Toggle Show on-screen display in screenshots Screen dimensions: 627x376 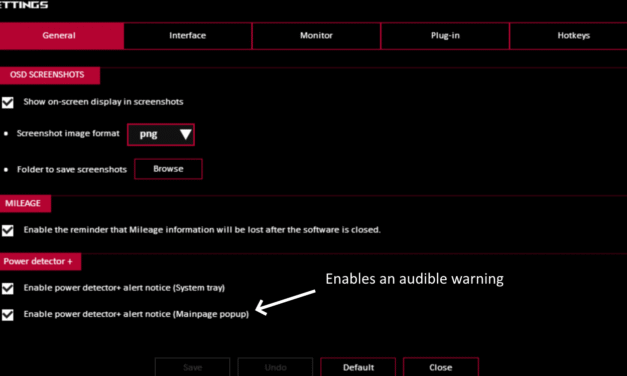8,102
